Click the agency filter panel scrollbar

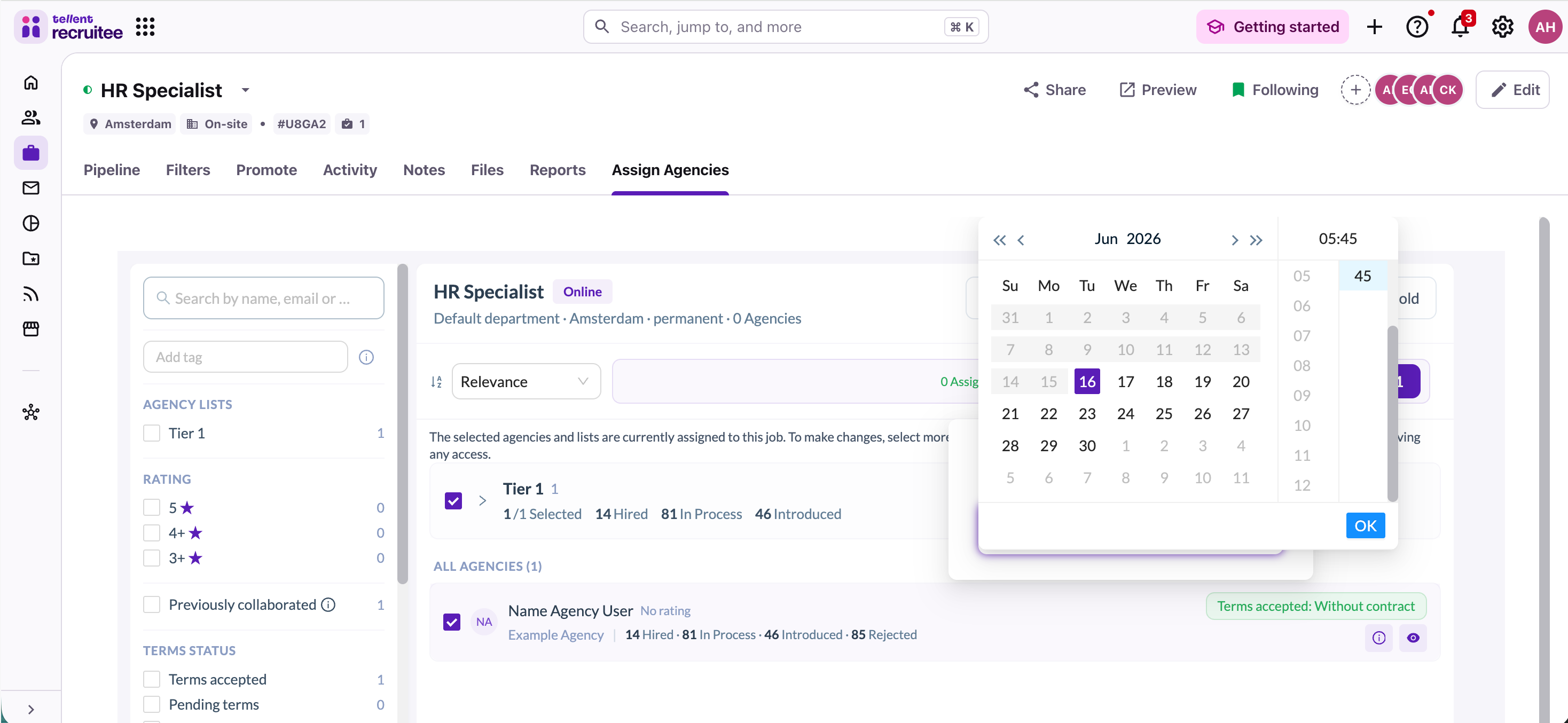coord(402,423)
